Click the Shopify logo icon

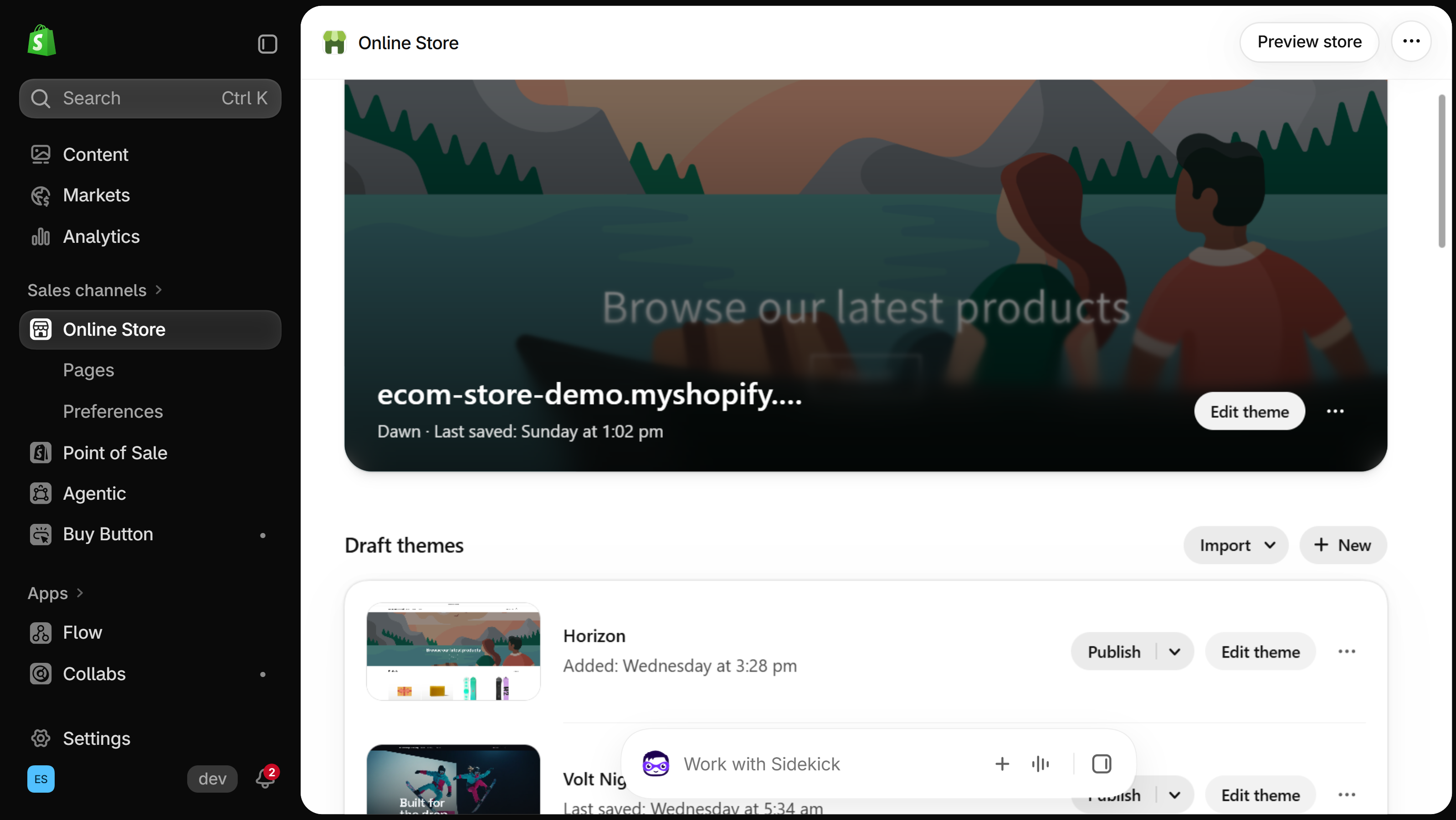[x=42, y=41]
